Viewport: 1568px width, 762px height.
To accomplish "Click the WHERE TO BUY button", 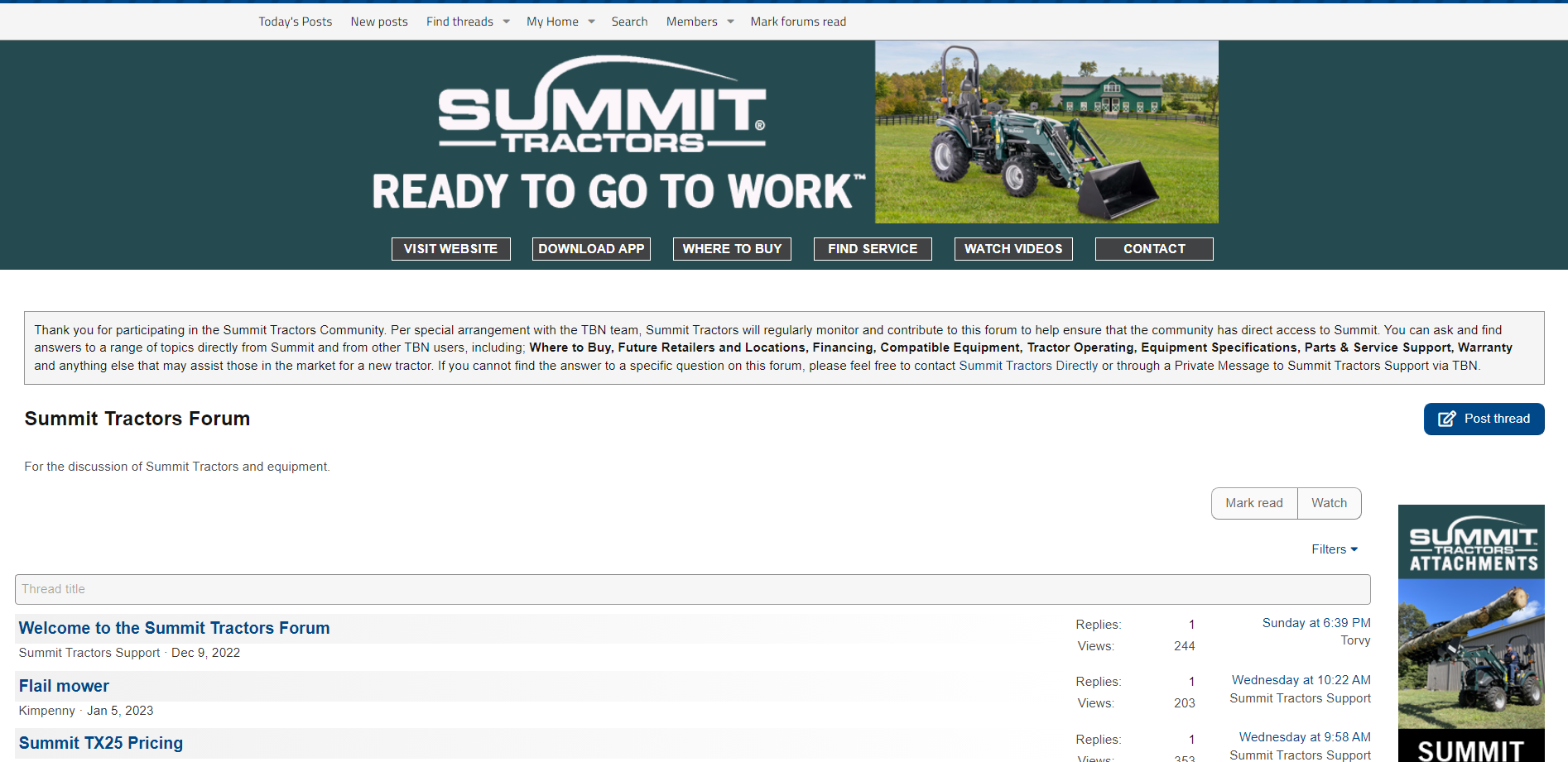I will 732,249.
